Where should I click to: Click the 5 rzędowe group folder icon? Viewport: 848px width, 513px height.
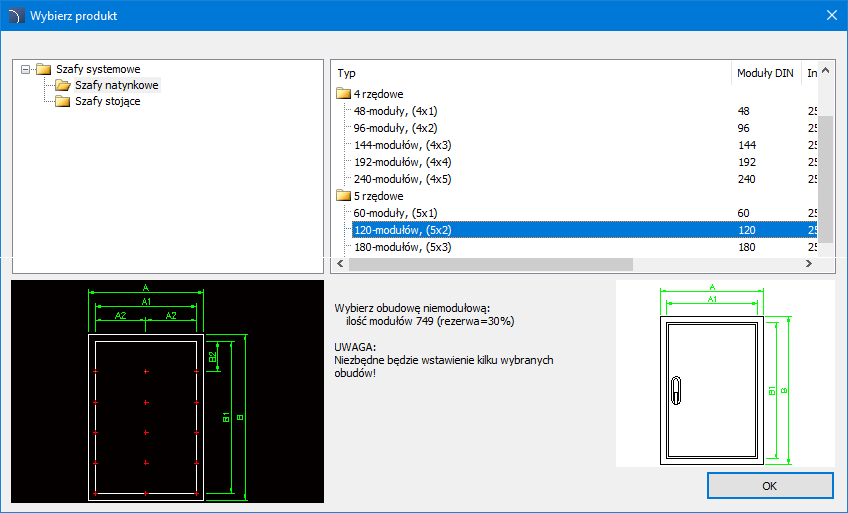[x=344, y=196]
